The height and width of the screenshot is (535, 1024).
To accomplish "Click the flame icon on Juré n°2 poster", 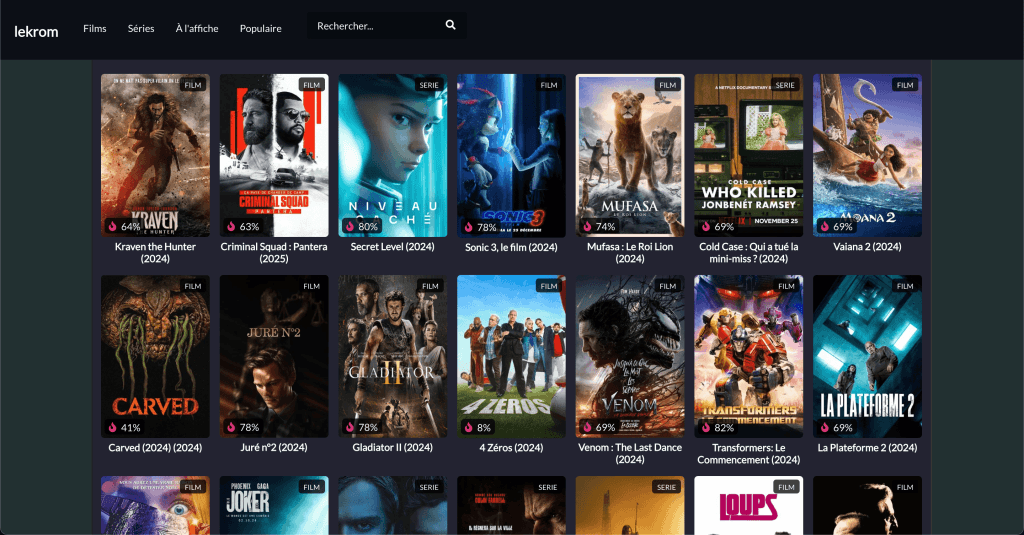I will pos(231,427).
